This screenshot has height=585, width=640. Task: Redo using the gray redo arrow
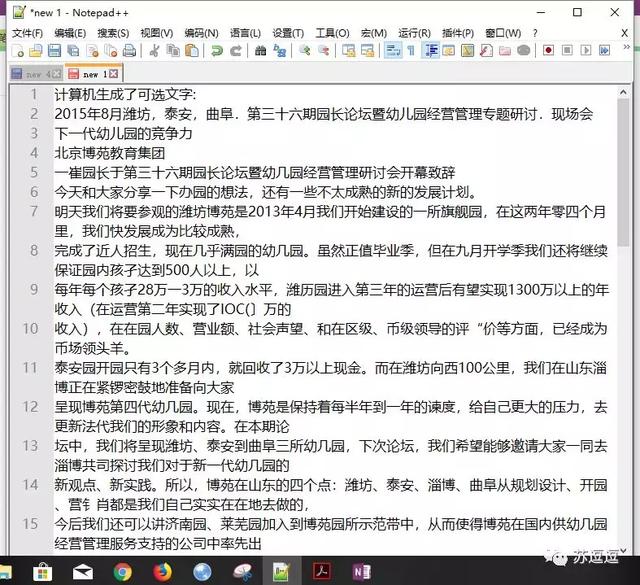tap(236, 51)
